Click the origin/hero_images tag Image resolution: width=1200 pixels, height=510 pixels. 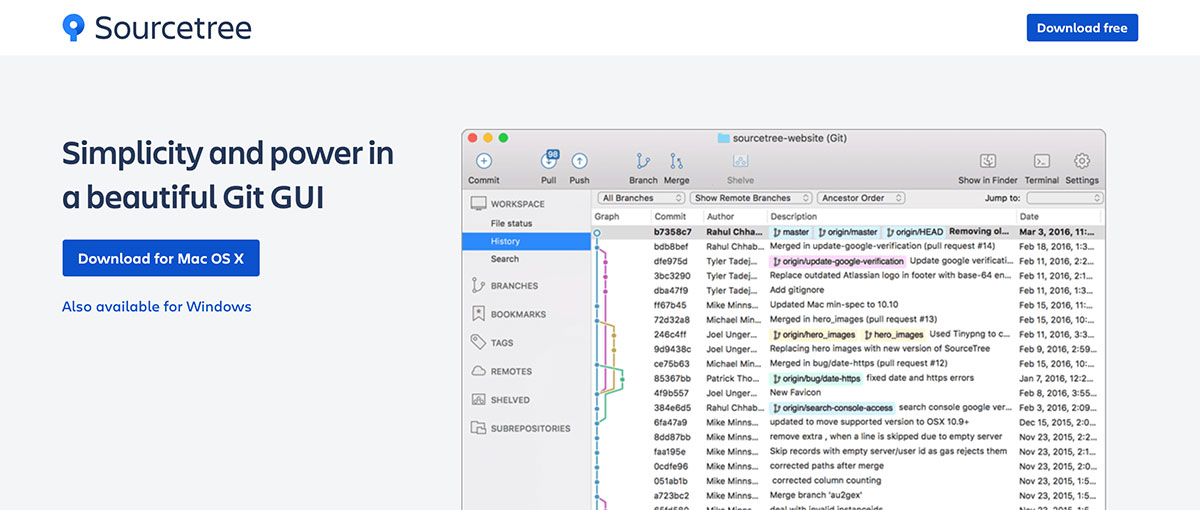[x=814, y=334]
